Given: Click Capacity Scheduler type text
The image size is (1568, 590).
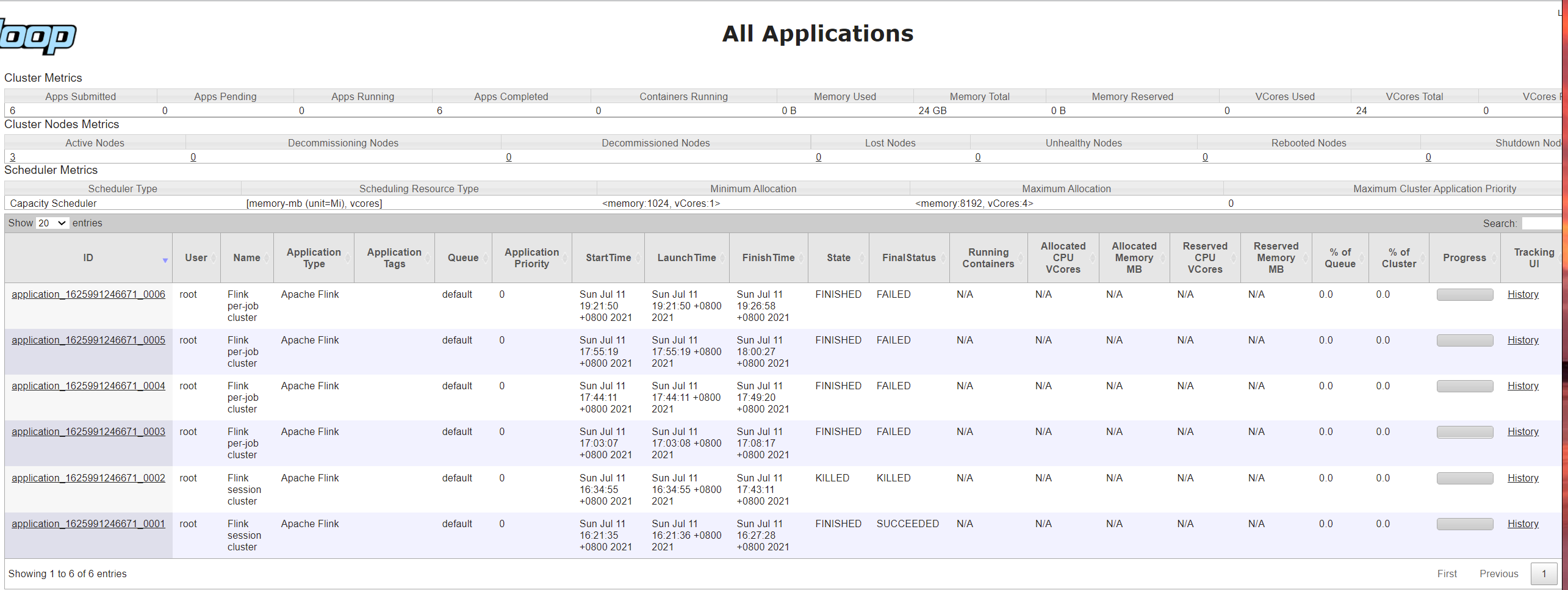Looking at the screenshot, I should pyautogui.click(x=53, y=204).
